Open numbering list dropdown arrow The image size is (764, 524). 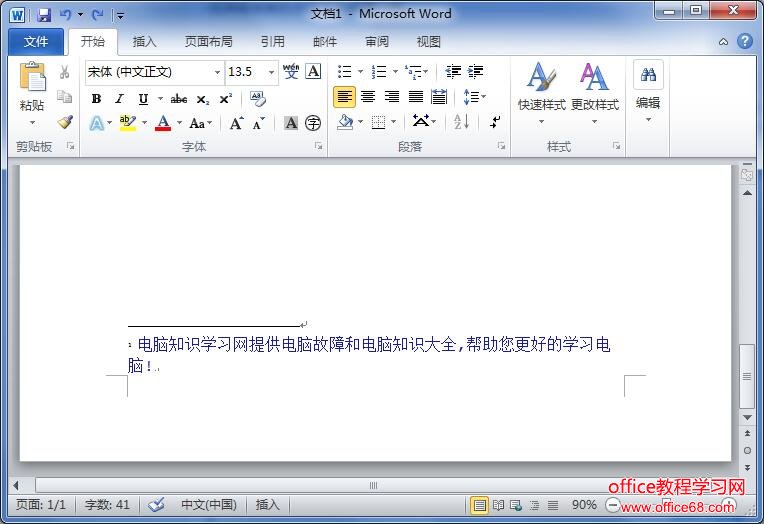(x=395, y=72)
